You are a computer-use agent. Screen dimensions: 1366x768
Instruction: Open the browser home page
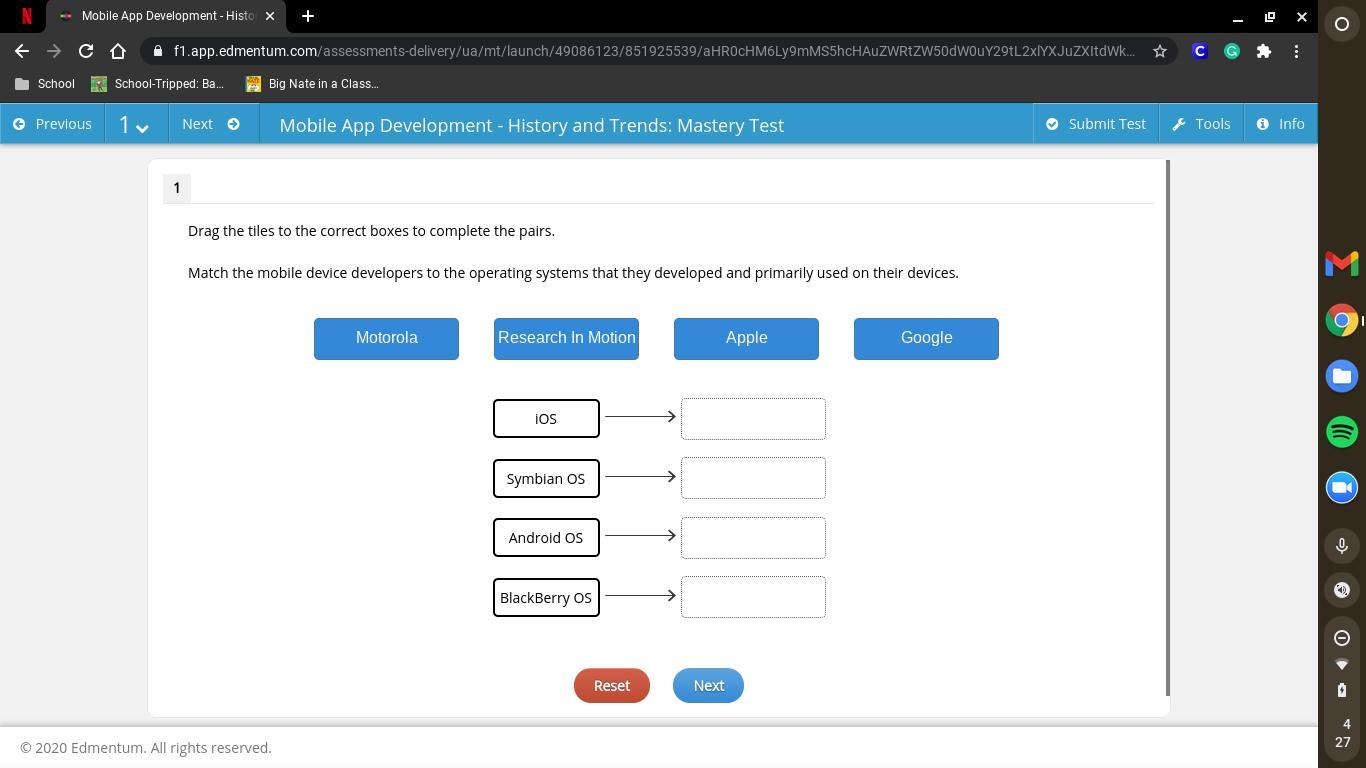point(118,51)
